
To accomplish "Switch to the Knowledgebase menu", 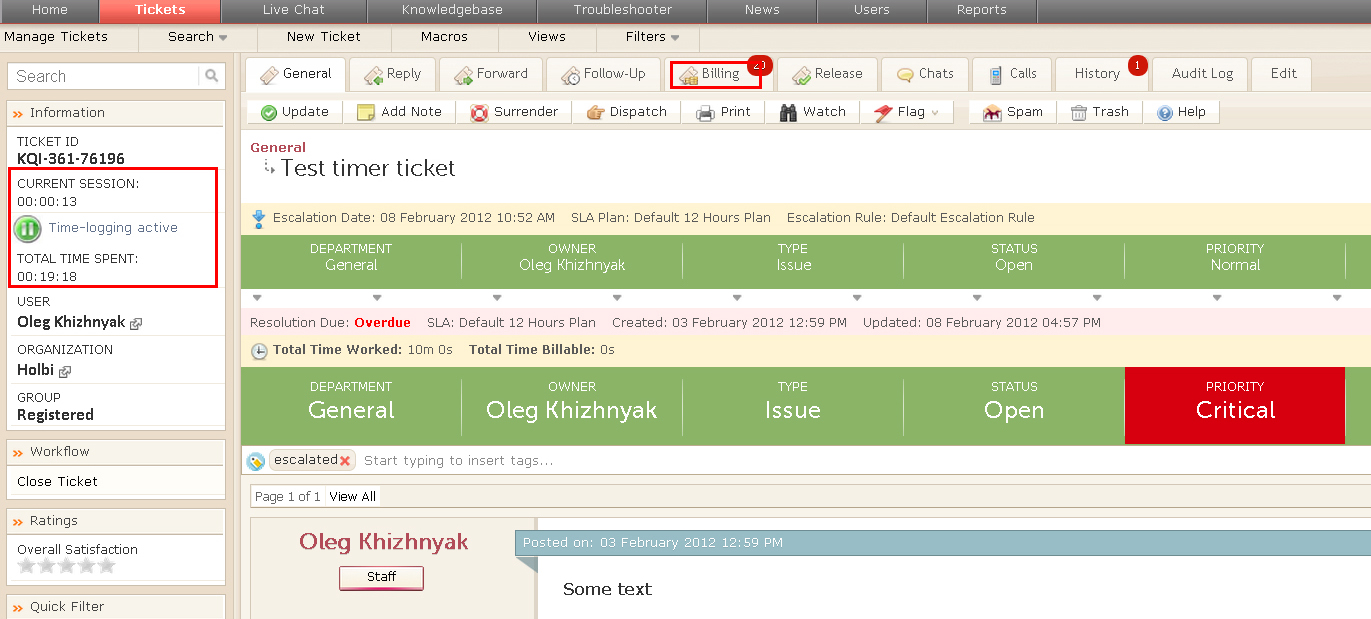I will [x=452, y=10].
